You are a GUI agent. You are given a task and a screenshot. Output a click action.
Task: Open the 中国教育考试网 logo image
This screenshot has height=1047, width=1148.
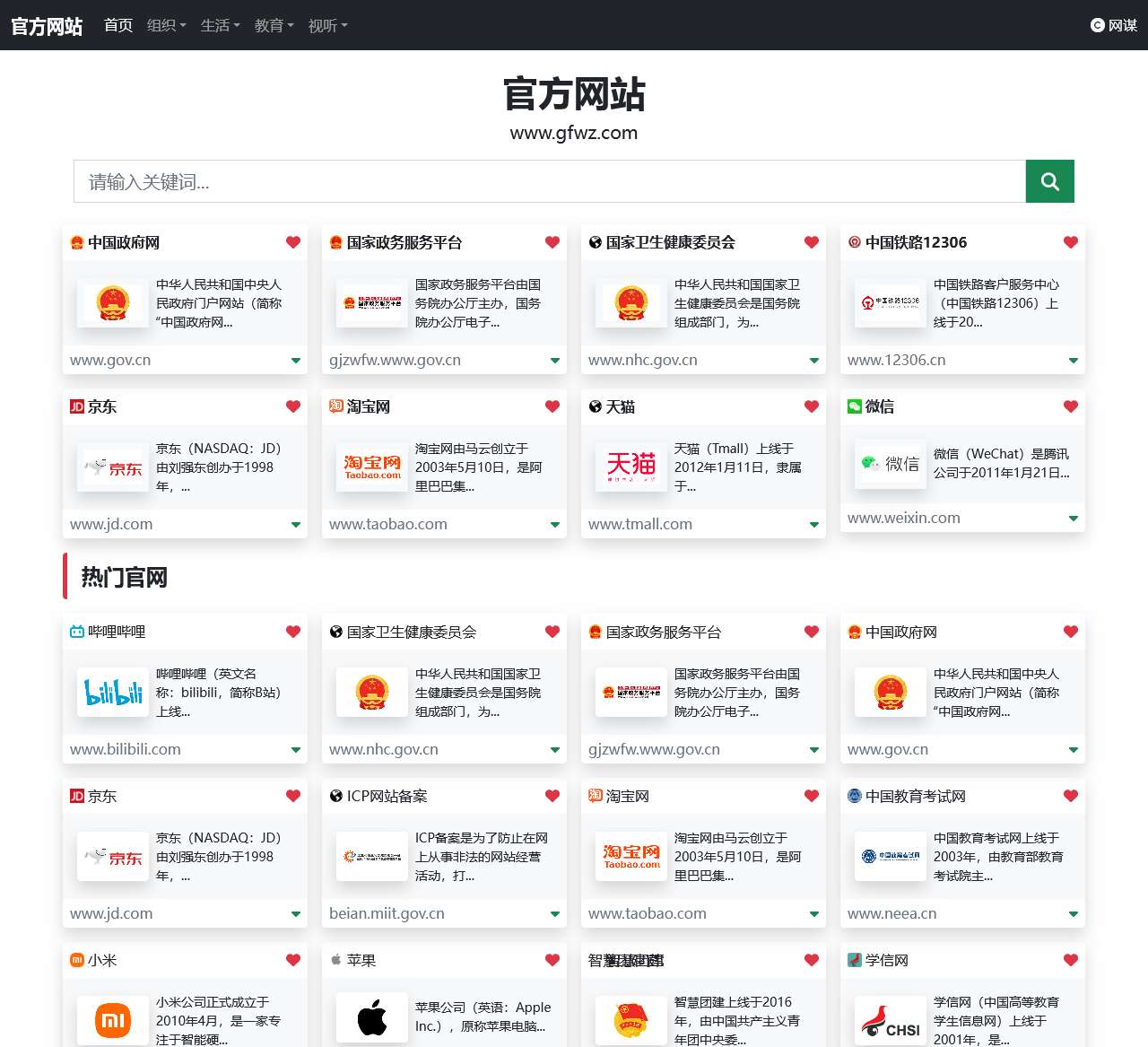[891, 856]
